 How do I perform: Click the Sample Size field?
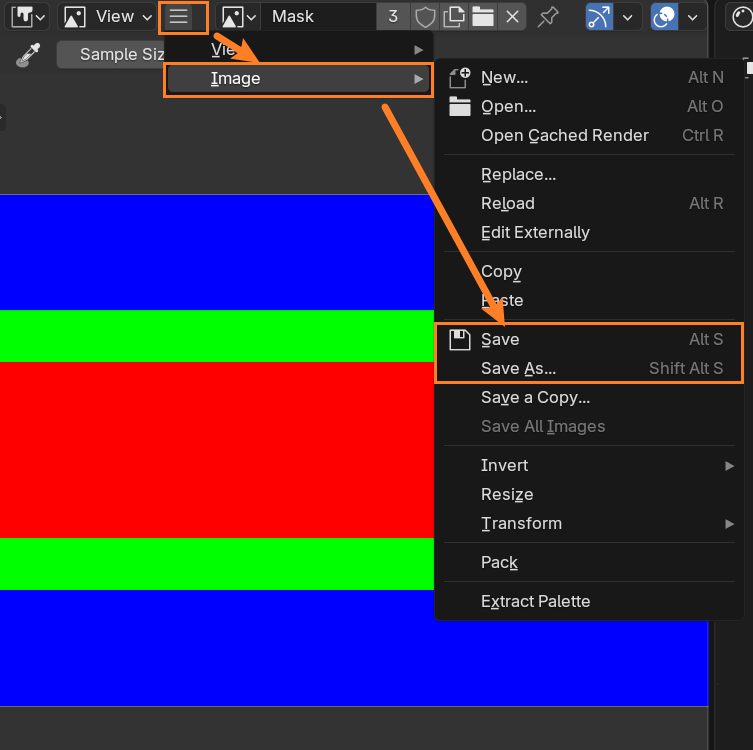click(110, 54)
